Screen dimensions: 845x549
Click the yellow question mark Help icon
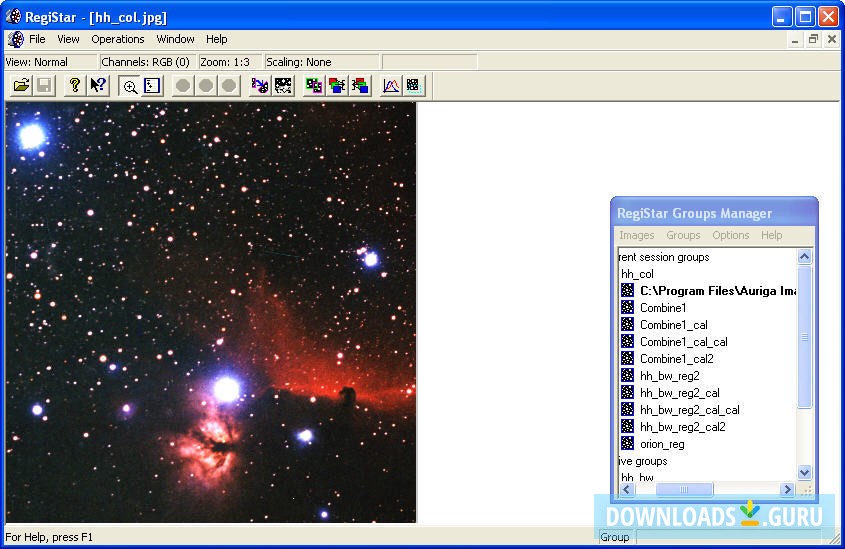(74, 86)
